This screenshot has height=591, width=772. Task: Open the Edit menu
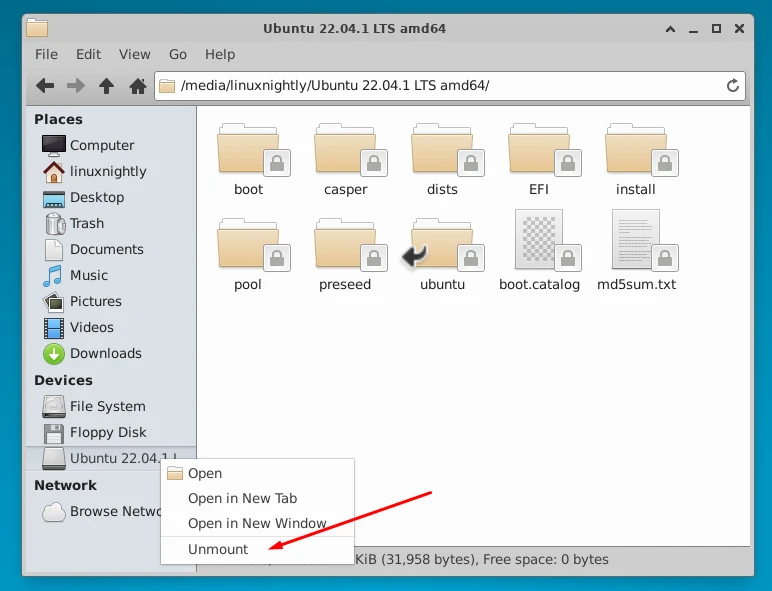88,54
